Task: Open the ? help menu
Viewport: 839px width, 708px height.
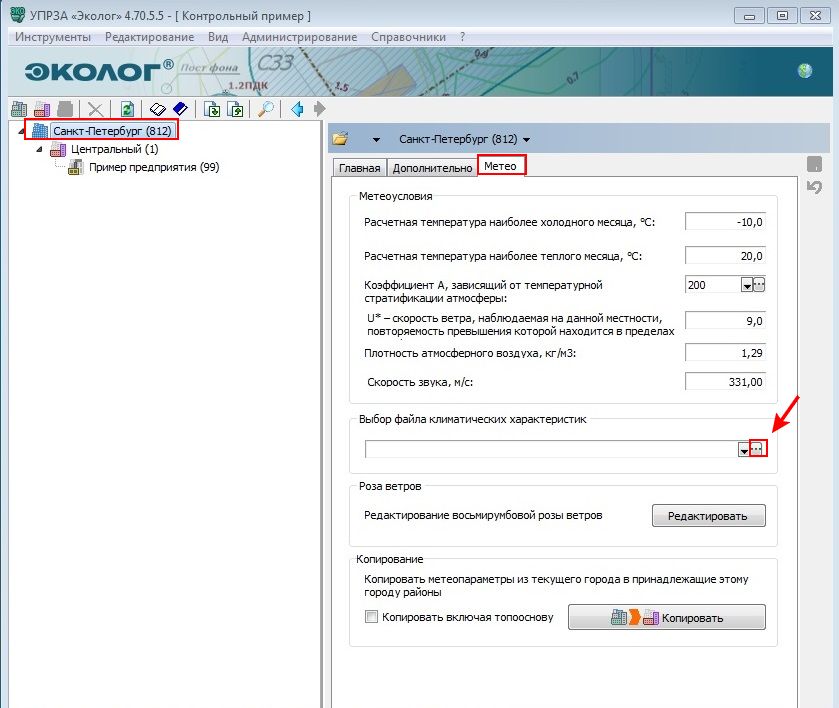Action: pos(462,37)
